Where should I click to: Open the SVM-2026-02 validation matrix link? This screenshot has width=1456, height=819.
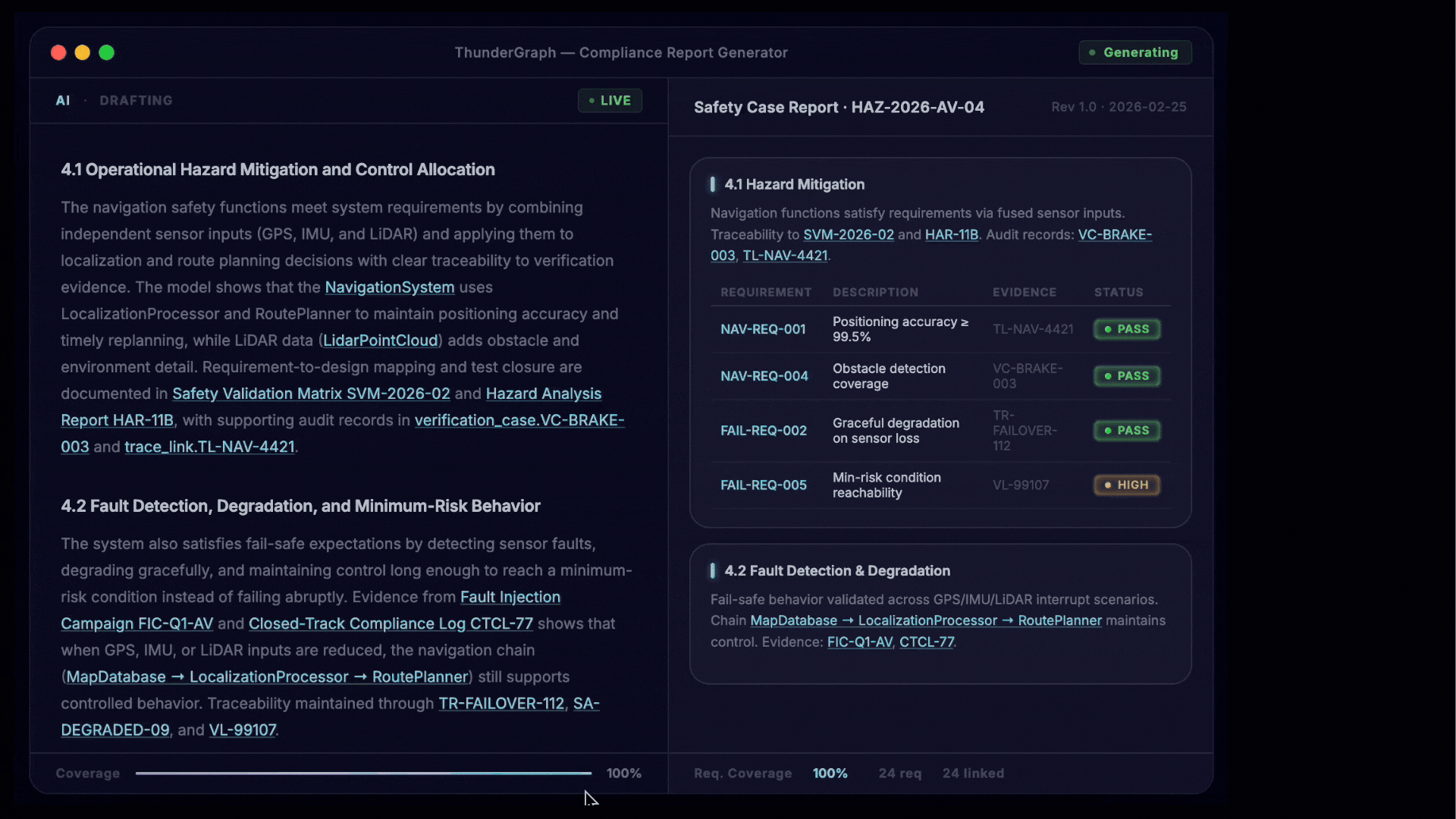click(x=847, y=234)
